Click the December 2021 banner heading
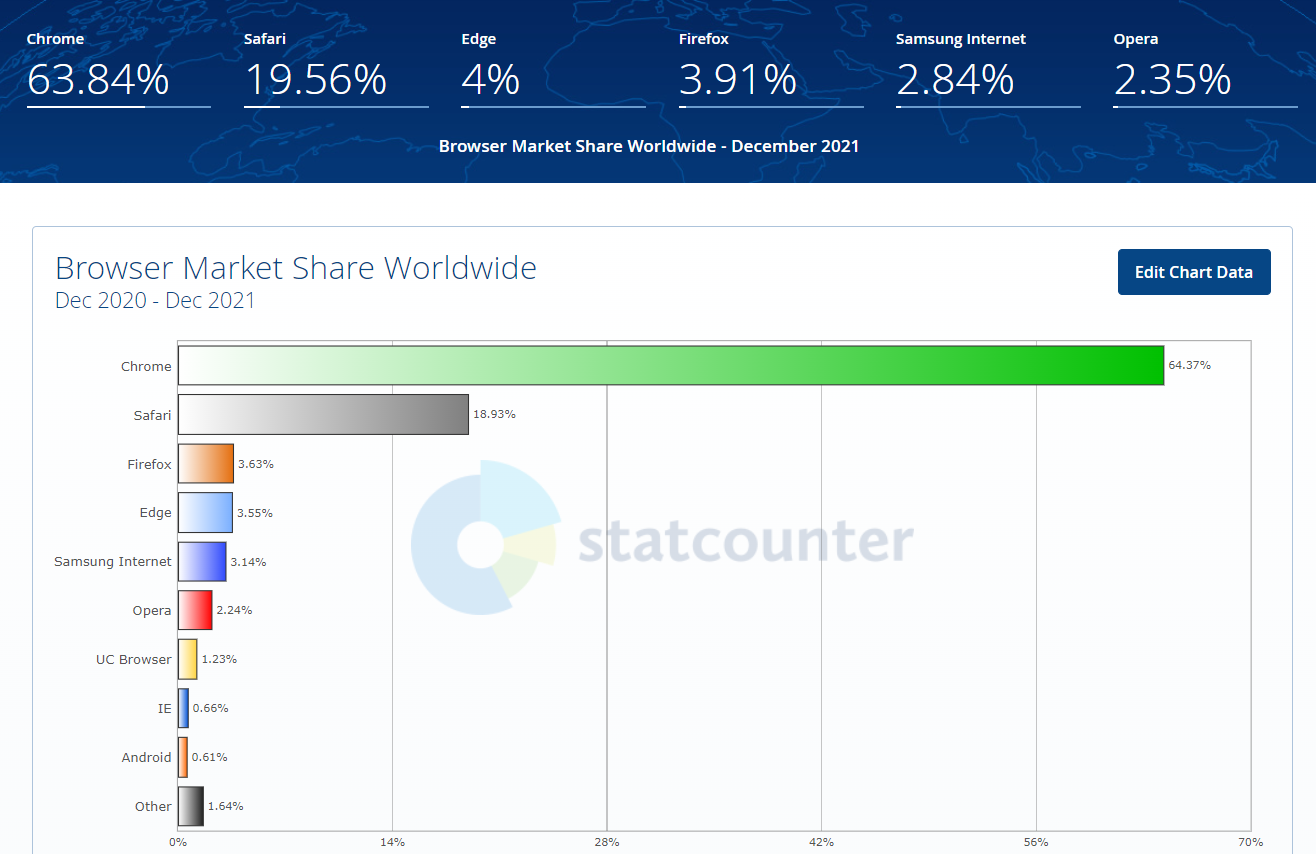The height and width of the screenshot is (854, 1316). click(x=649, y=146)
